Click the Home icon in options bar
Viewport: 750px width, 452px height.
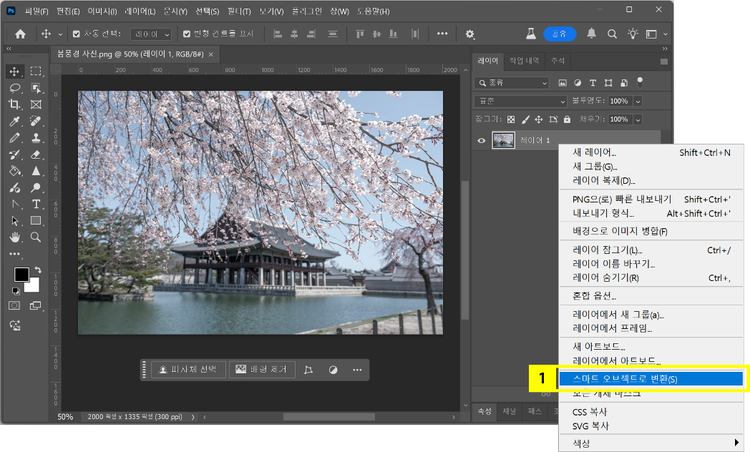[x=19, y=34]
